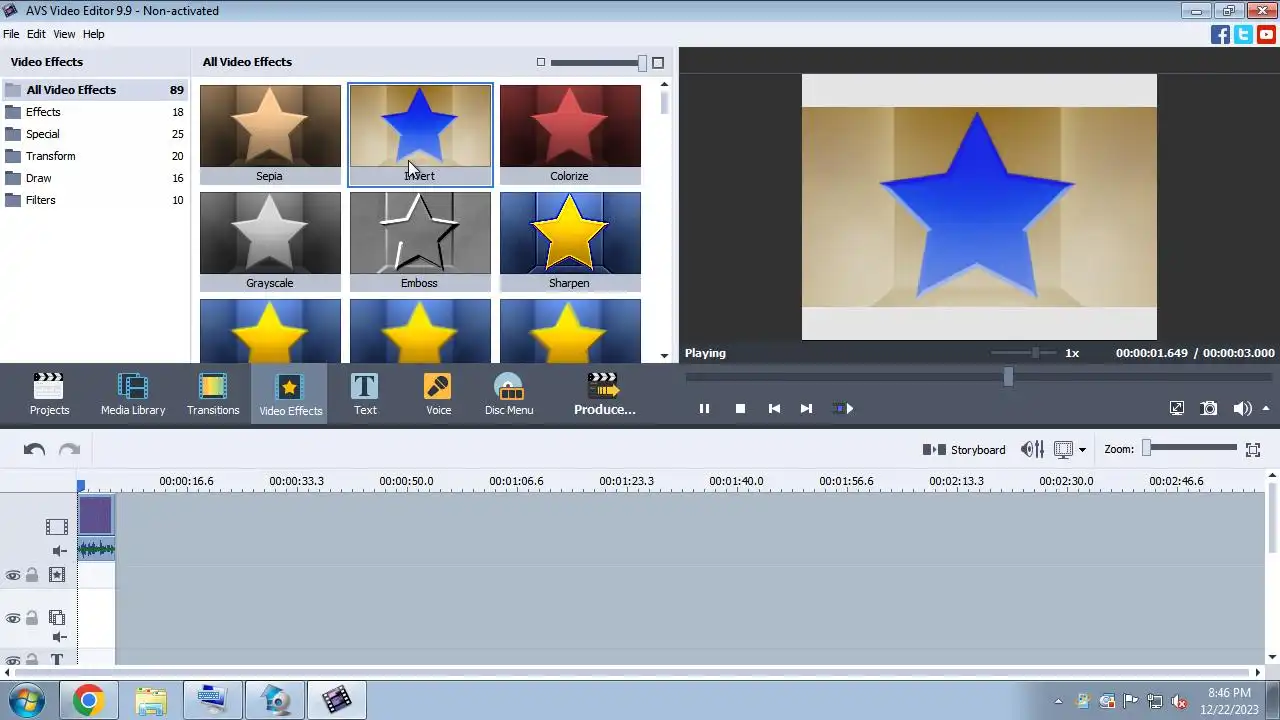This screenshot has width=1280, height=720.
Task: Take a snapshot of the preview
Action: 1209,408
